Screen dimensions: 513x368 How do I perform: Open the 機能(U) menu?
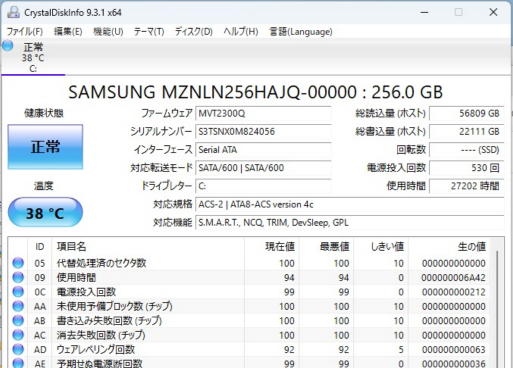[108, 32]
